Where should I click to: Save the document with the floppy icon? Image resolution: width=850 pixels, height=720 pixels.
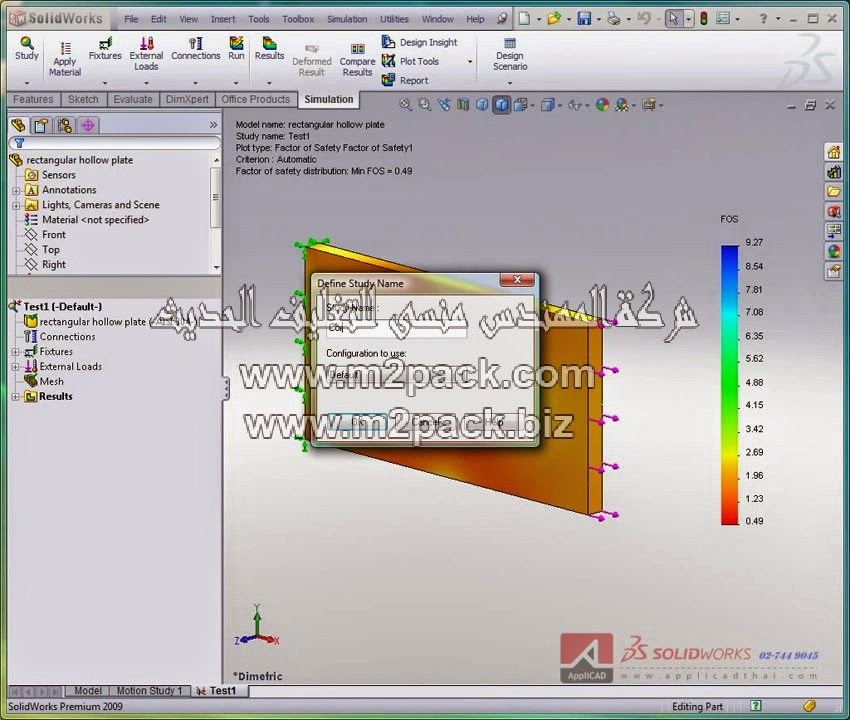click(584, 19)
